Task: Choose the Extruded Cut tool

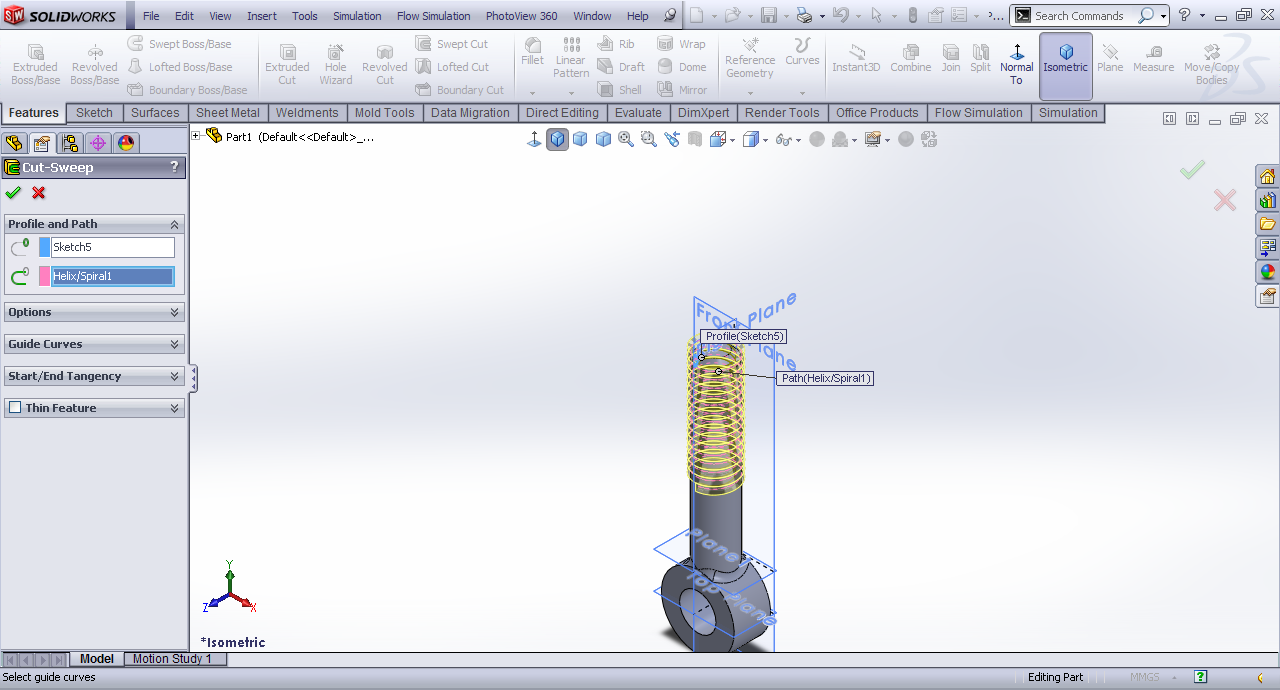Action: tap(287, 65)
